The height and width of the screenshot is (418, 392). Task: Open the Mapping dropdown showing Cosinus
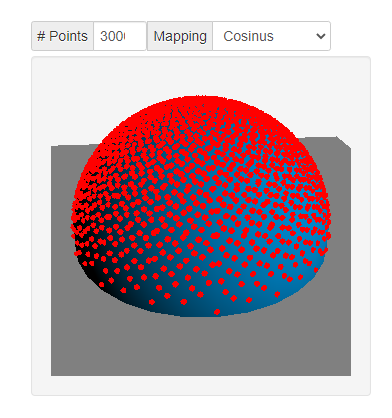tap(271, 36)
